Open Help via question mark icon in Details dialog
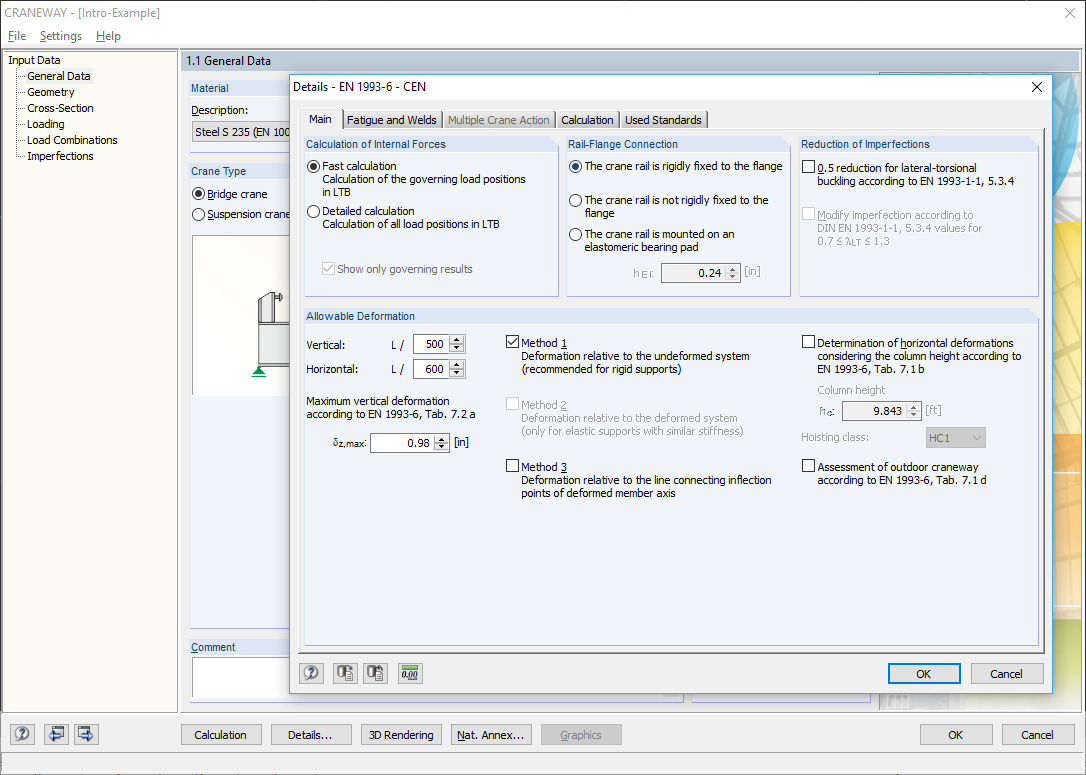 (311, 673)
